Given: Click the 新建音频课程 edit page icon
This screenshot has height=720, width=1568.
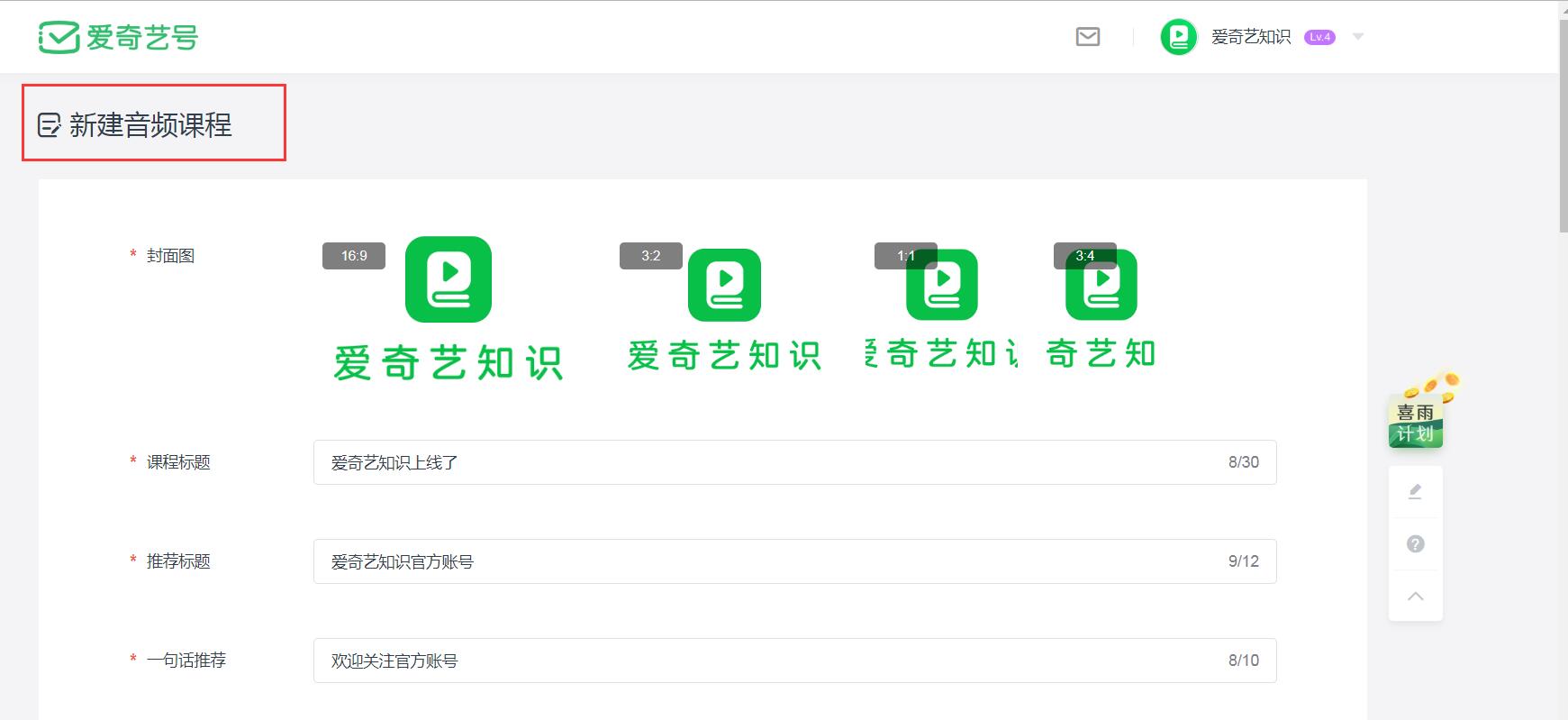Looking at the screenshot, I should click(50, 125).
